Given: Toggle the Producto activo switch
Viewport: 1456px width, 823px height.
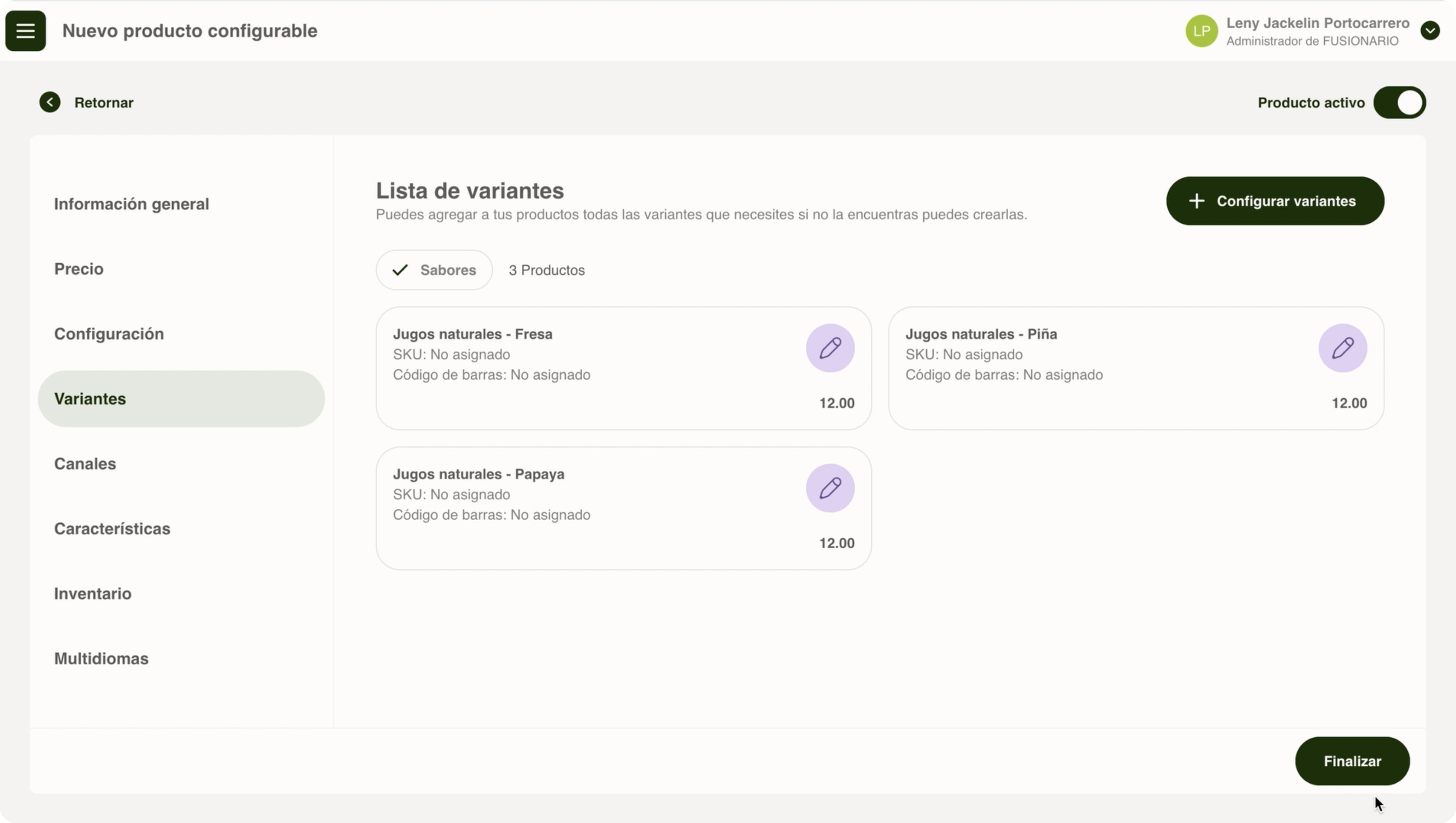Looking at the screenshot, I should [x=1400, y=103].
